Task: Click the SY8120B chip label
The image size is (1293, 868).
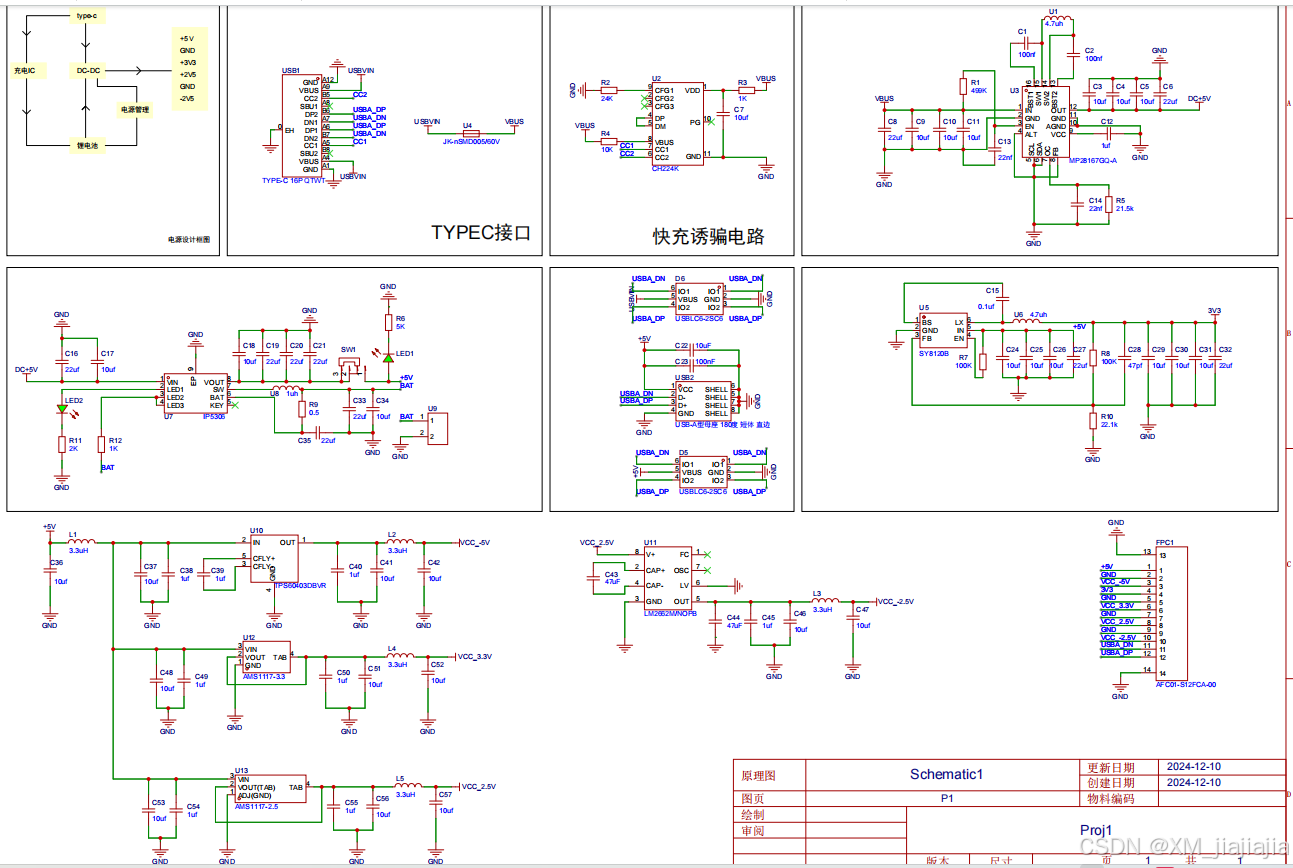Action: pos(934,352)
